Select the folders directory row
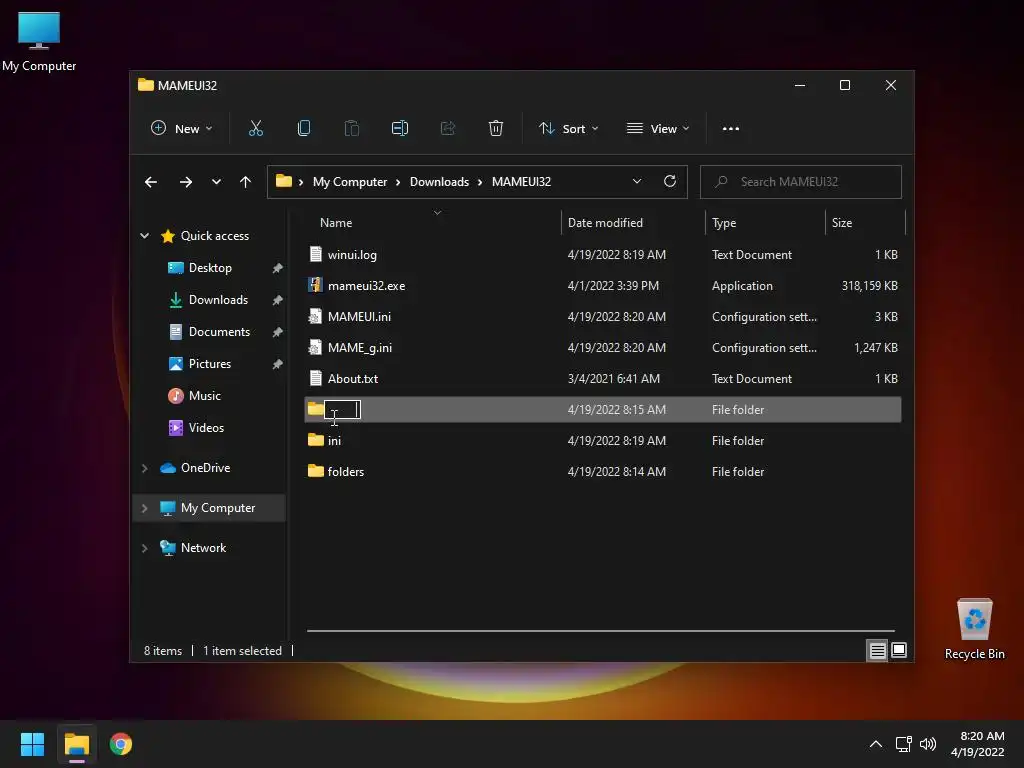This screenshot has height=768, width=1024. pyautogui.click(x=603, y=472)
